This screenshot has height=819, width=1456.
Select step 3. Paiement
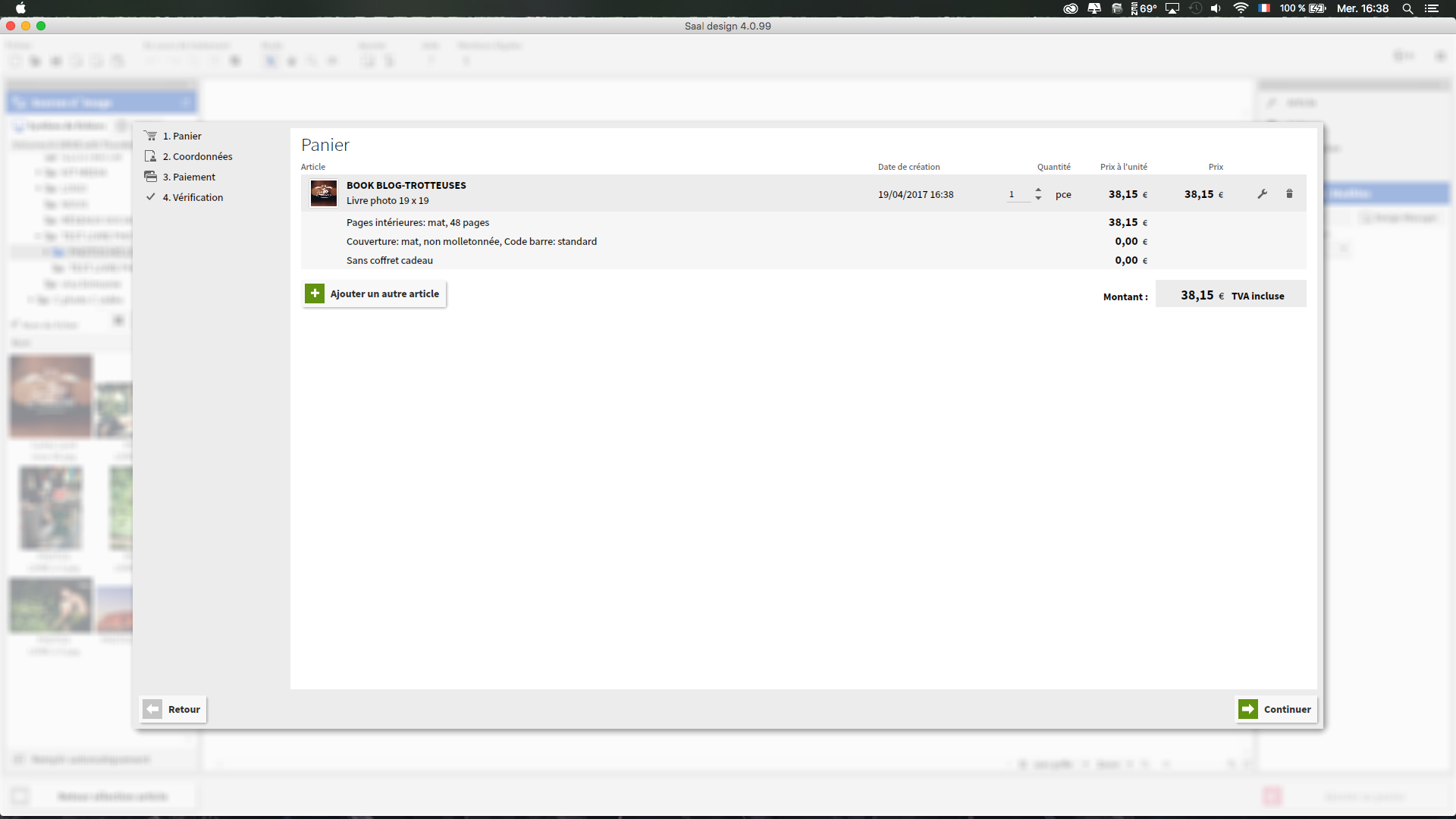coord(189,177)
